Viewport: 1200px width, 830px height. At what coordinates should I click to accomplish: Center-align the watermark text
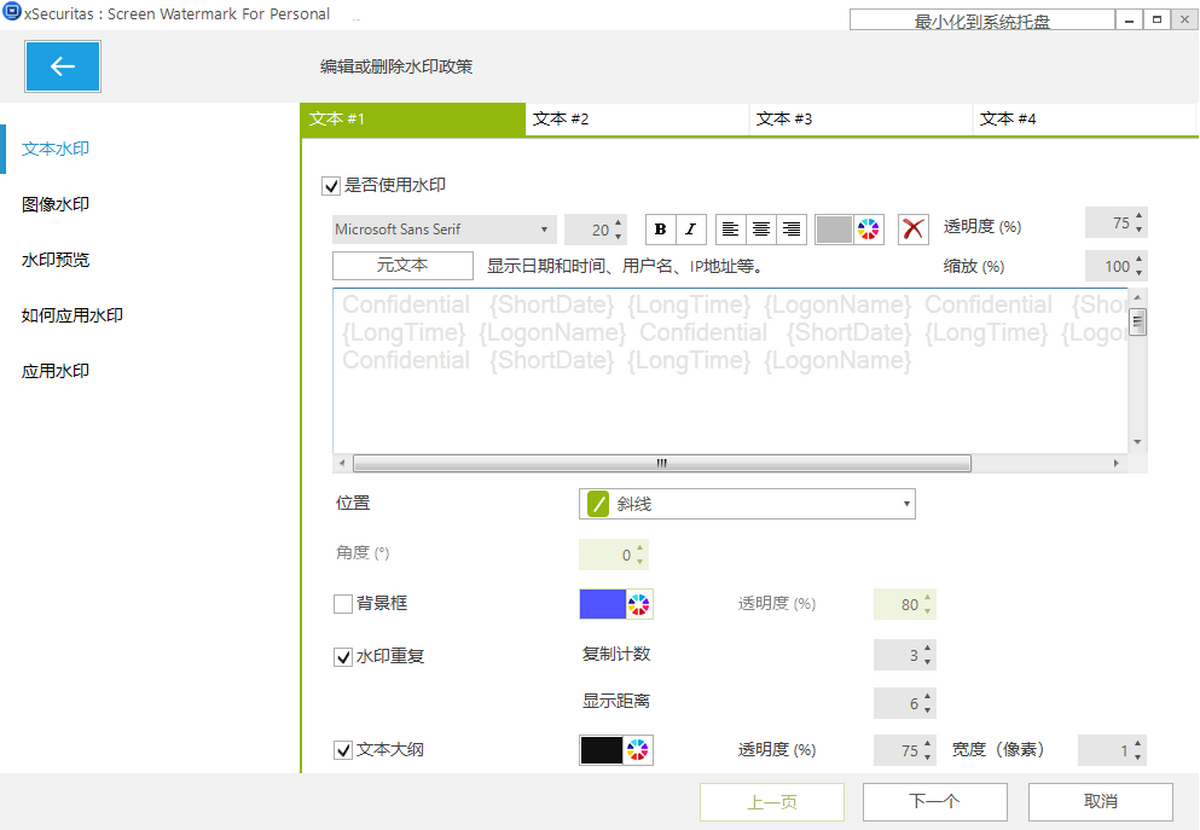(761, 229)
